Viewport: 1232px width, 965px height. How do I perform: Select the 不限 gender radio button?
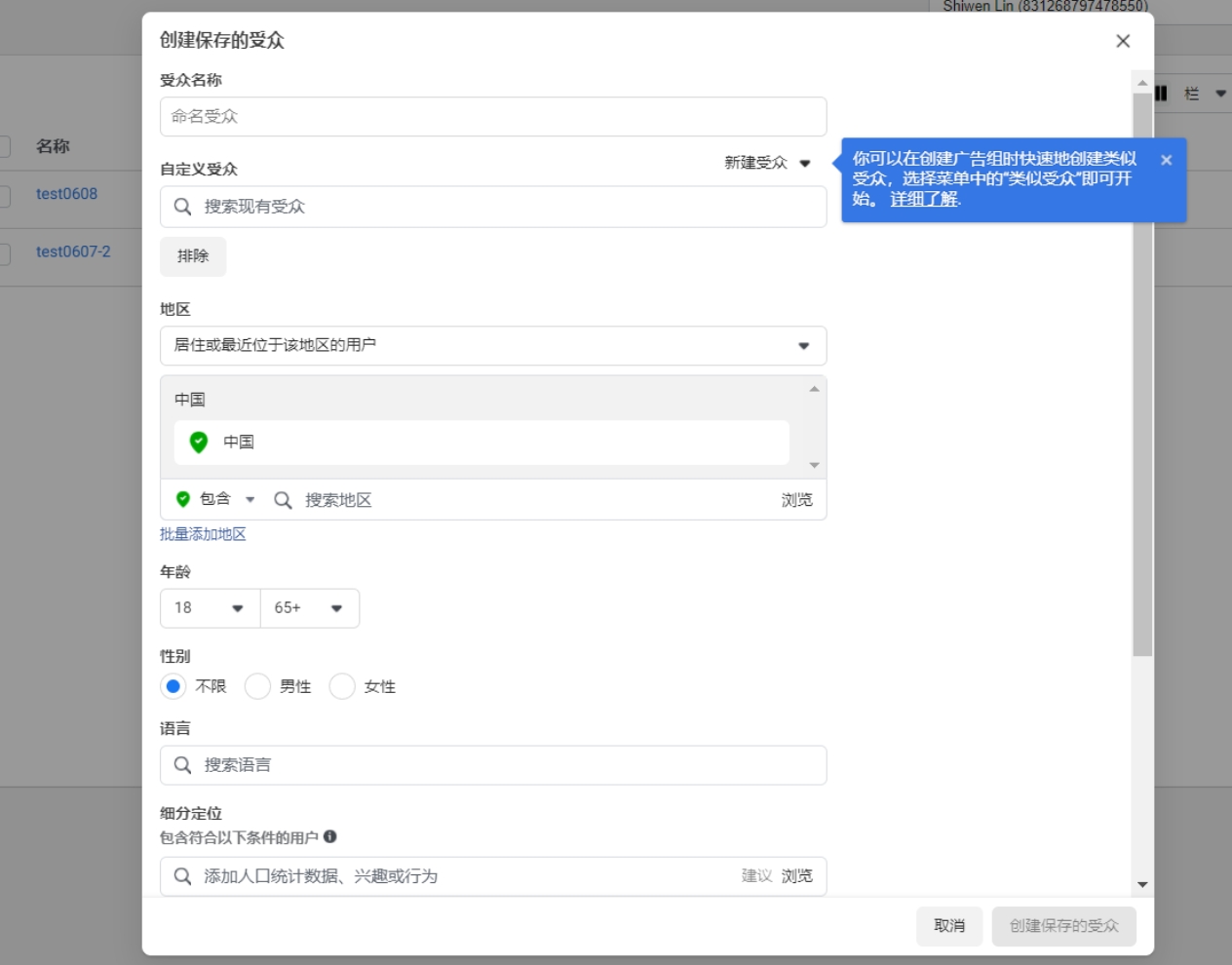[173, 686]
